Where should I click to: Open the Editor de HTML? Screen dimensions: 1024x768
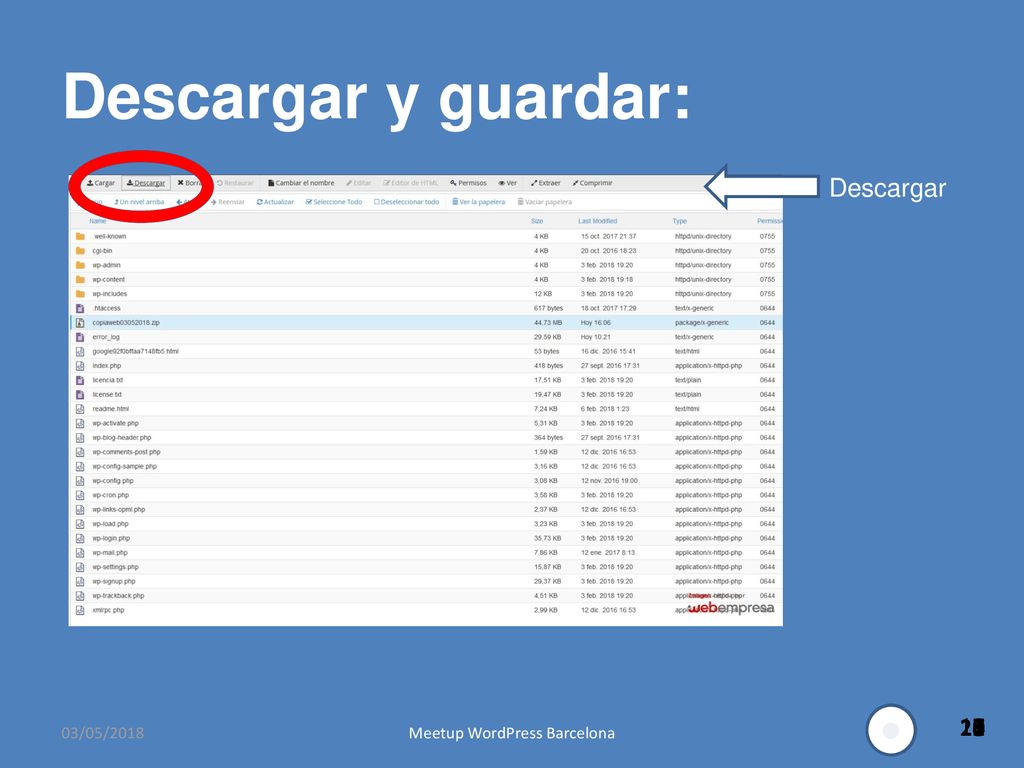click(411, 184)
